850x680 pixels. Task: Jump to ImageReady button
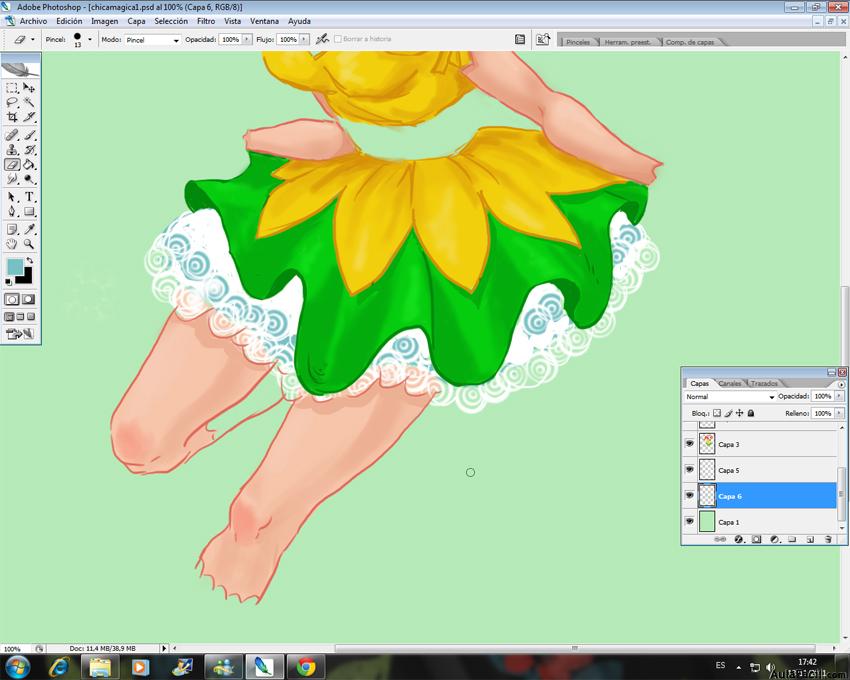pyautogui.click(x=21, y=333)
